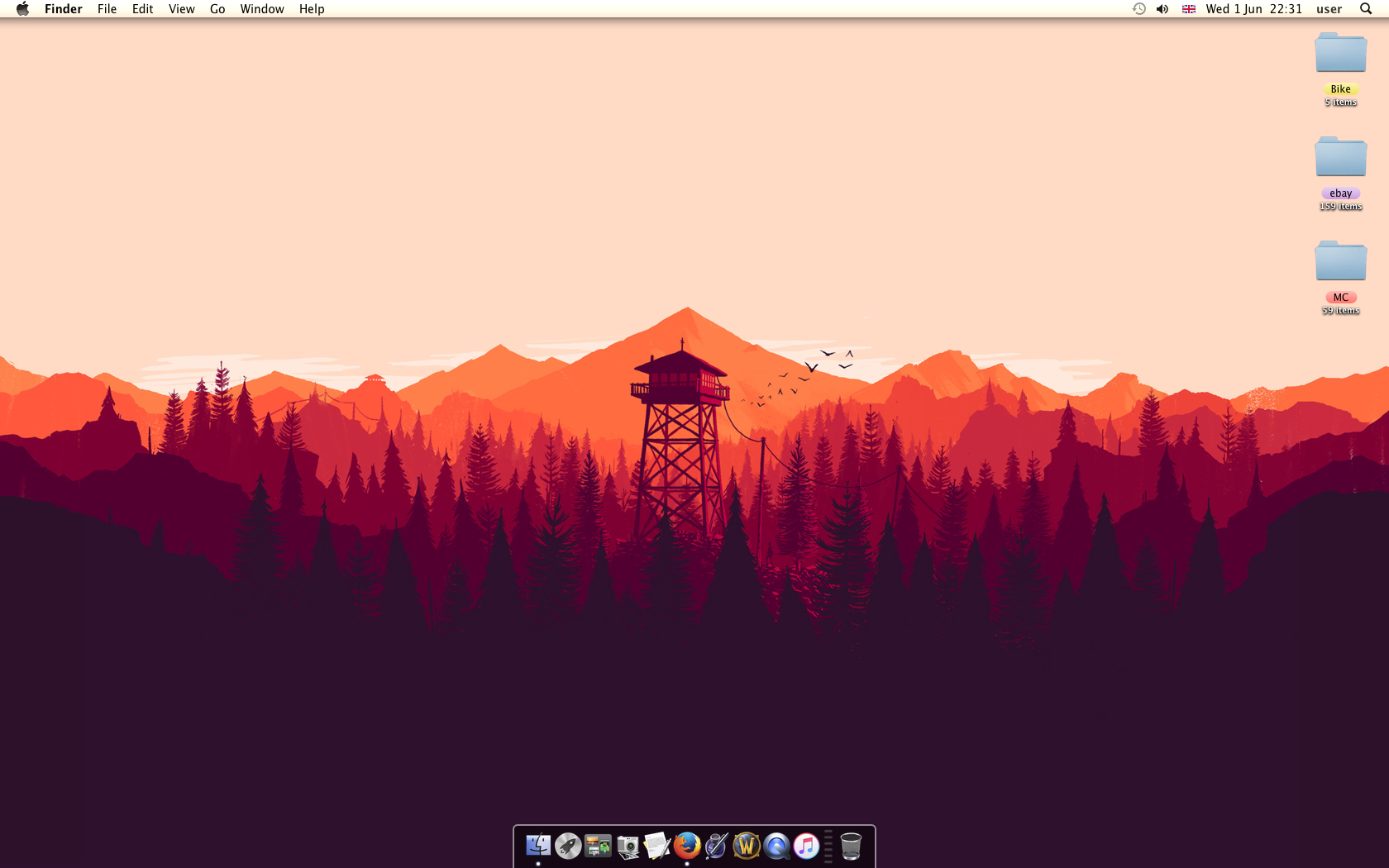Select the MC folder on desktop

[1340, 260]
